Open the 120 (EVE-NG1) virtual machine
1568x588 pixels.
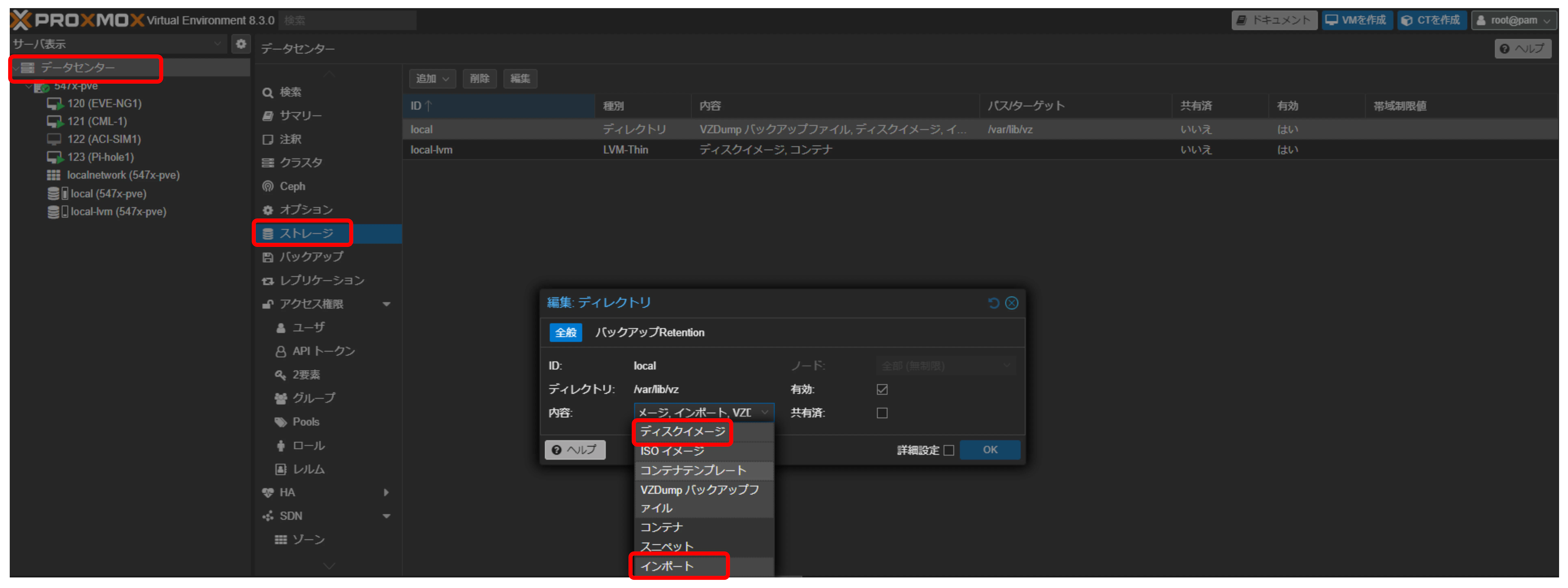pos(104,104)
